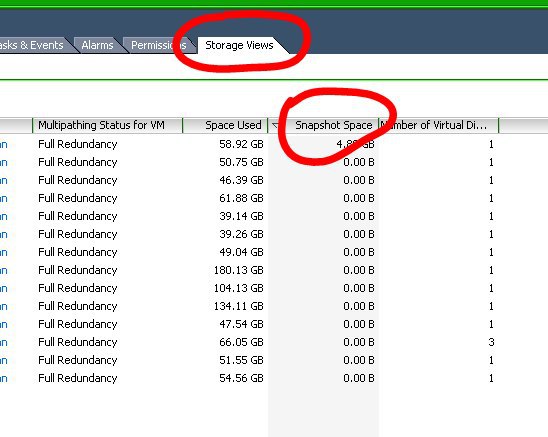Select the 49.04 GB space used cell
548x437 pixels.
click(241, 252)
